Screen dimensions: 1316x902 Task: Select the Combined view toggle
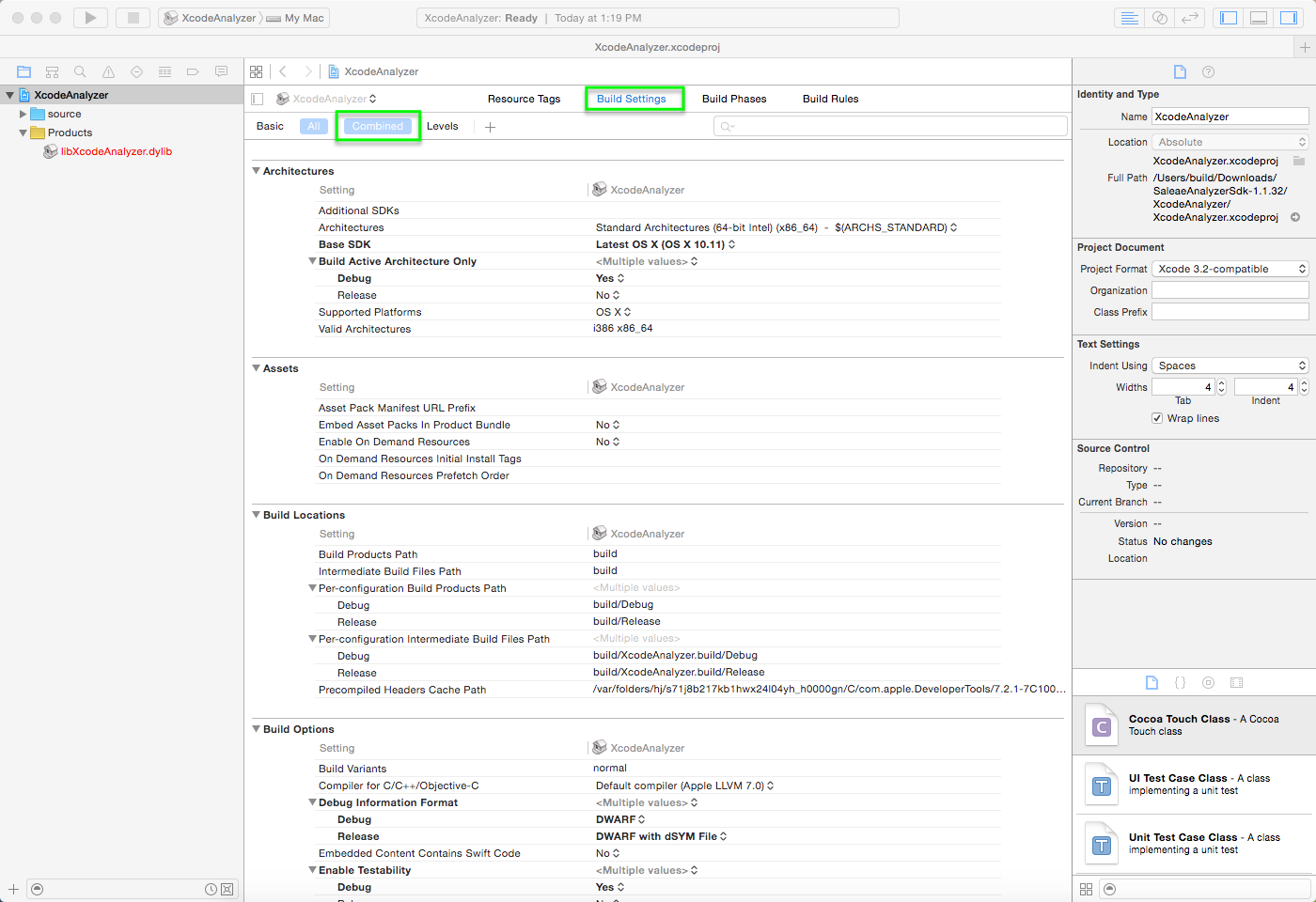coord(378,126)
